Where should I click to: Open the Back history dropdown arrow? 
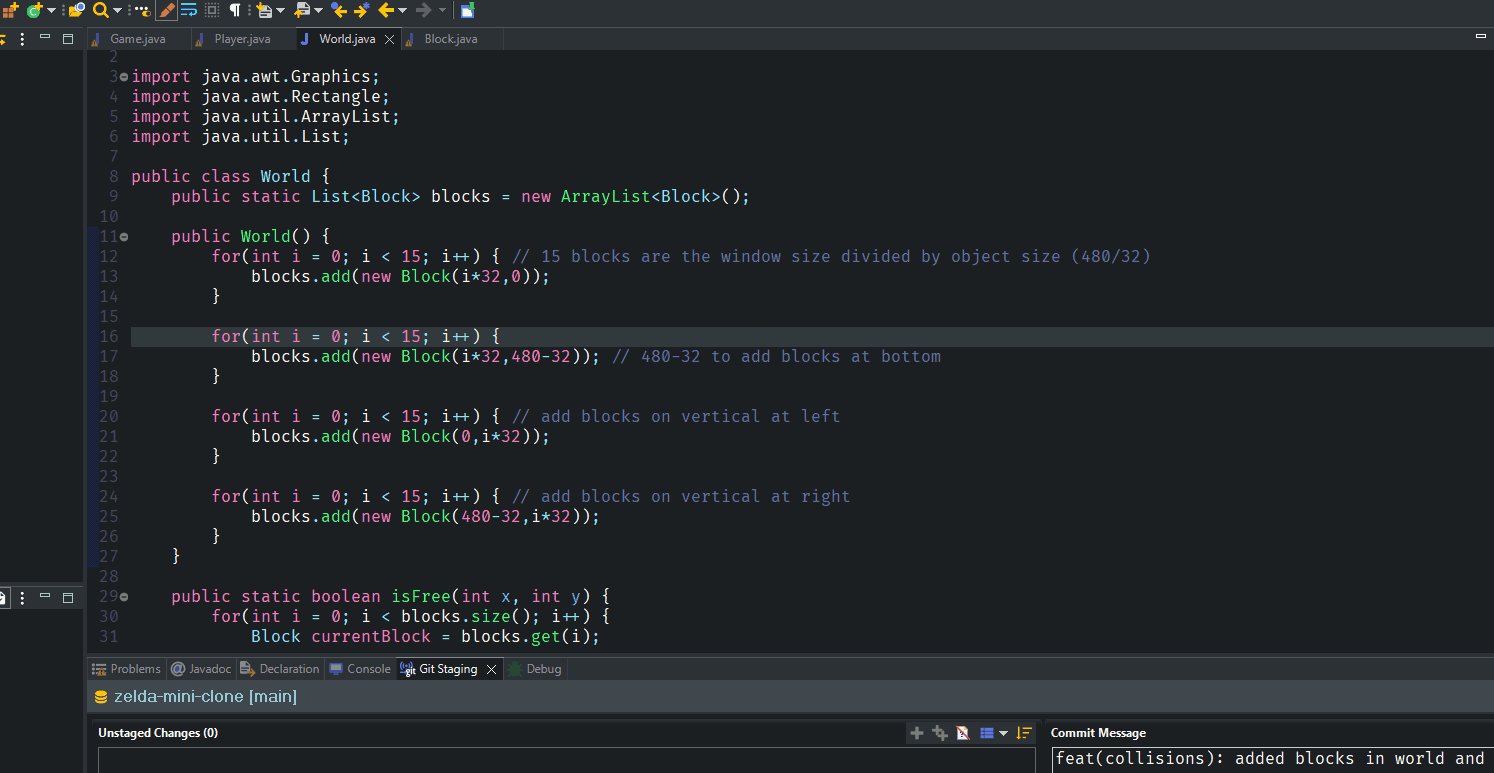click(x=402, y=10)
